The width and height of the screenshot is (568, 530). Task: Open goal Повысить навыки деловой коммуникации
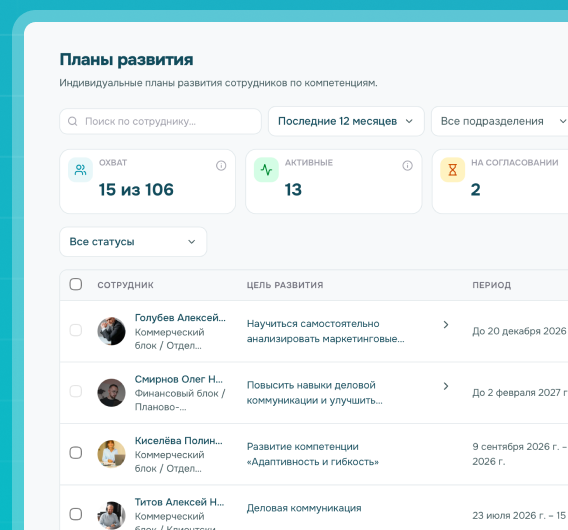(x=314, y=393)
